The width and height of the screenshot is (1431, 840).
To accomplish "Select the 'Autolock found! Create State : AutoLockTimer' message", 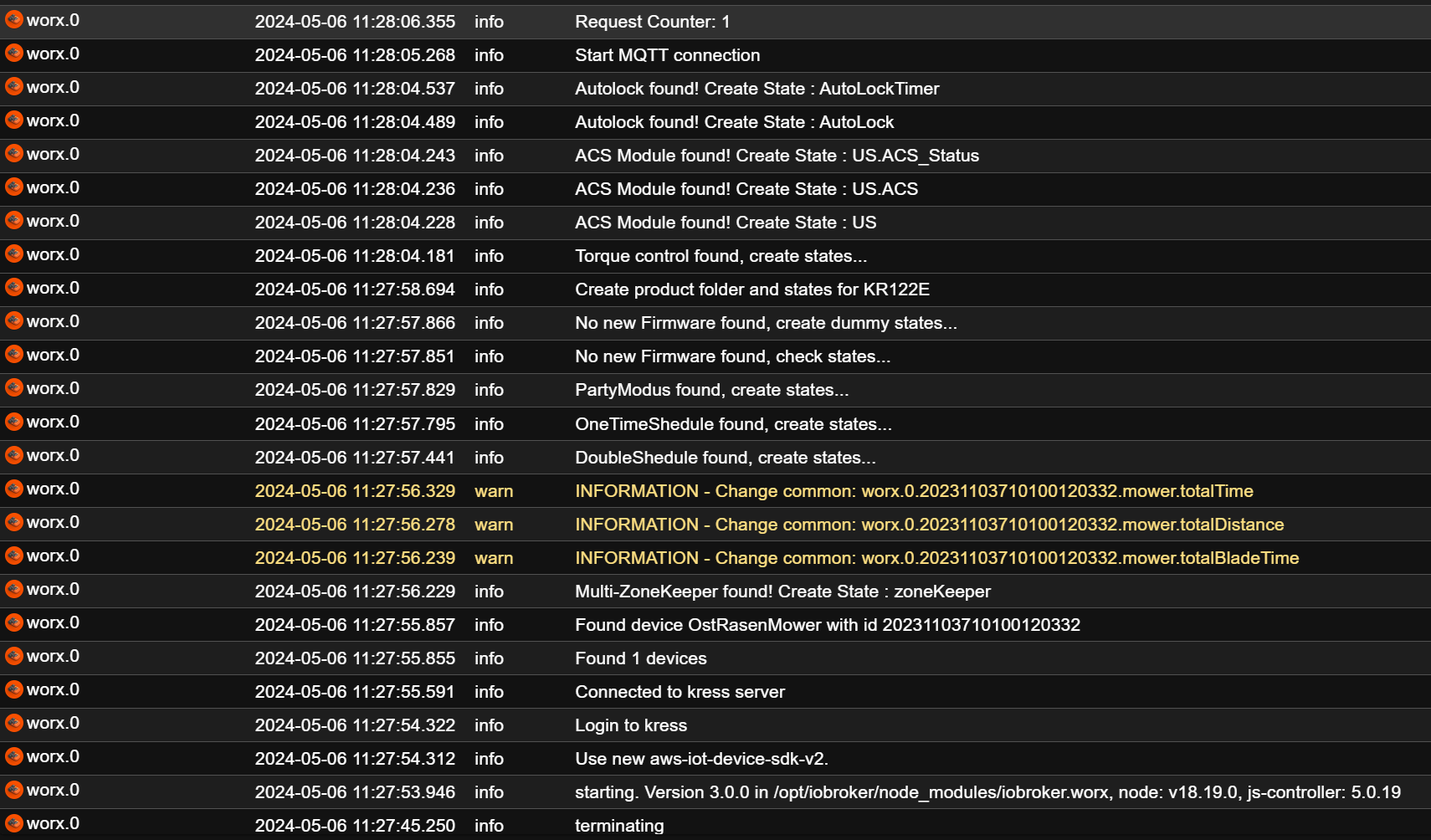I will [x=757, y=89].
